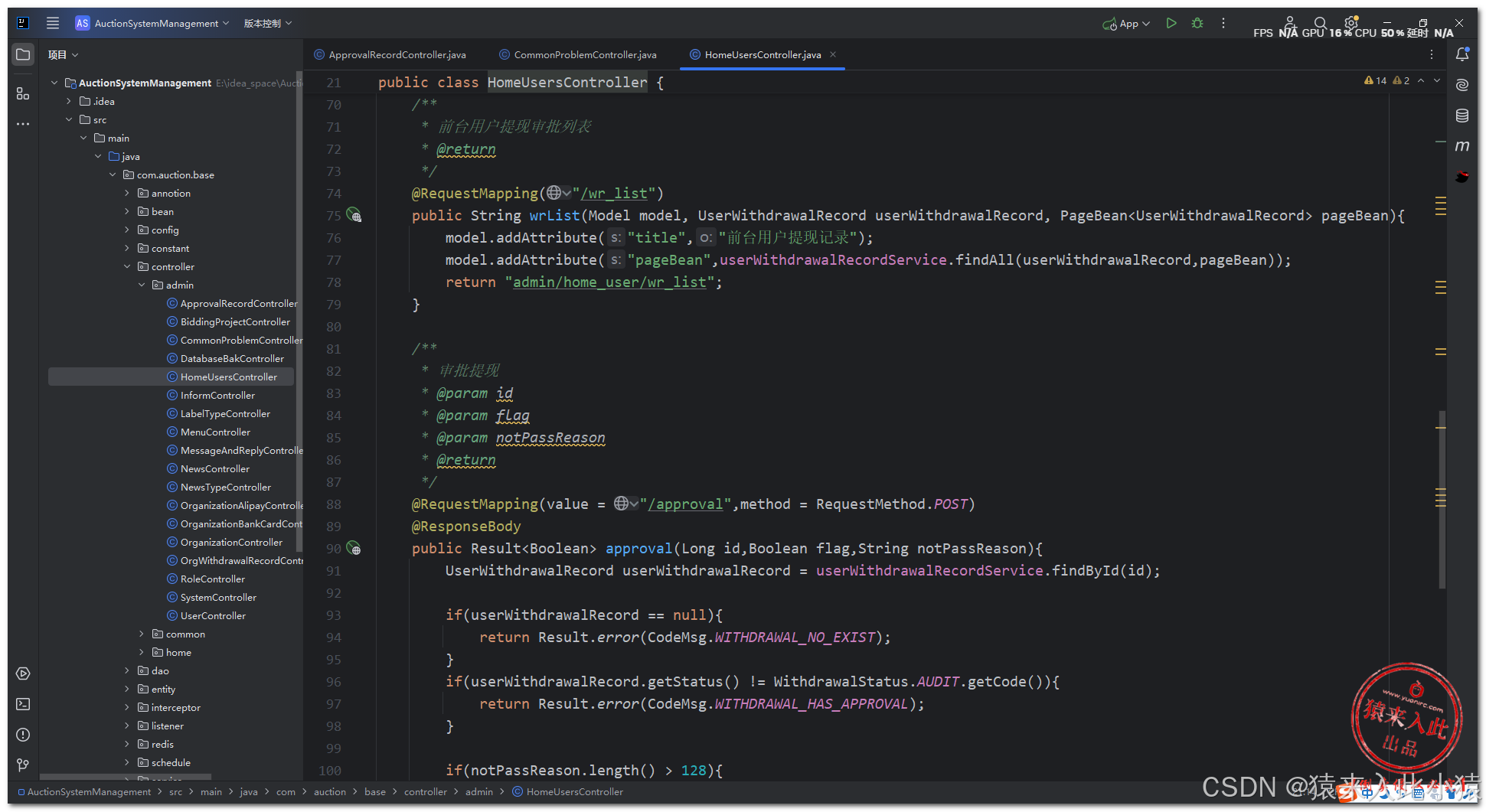Go to previous highlighted error arrow

click(x=1421, y=80)
